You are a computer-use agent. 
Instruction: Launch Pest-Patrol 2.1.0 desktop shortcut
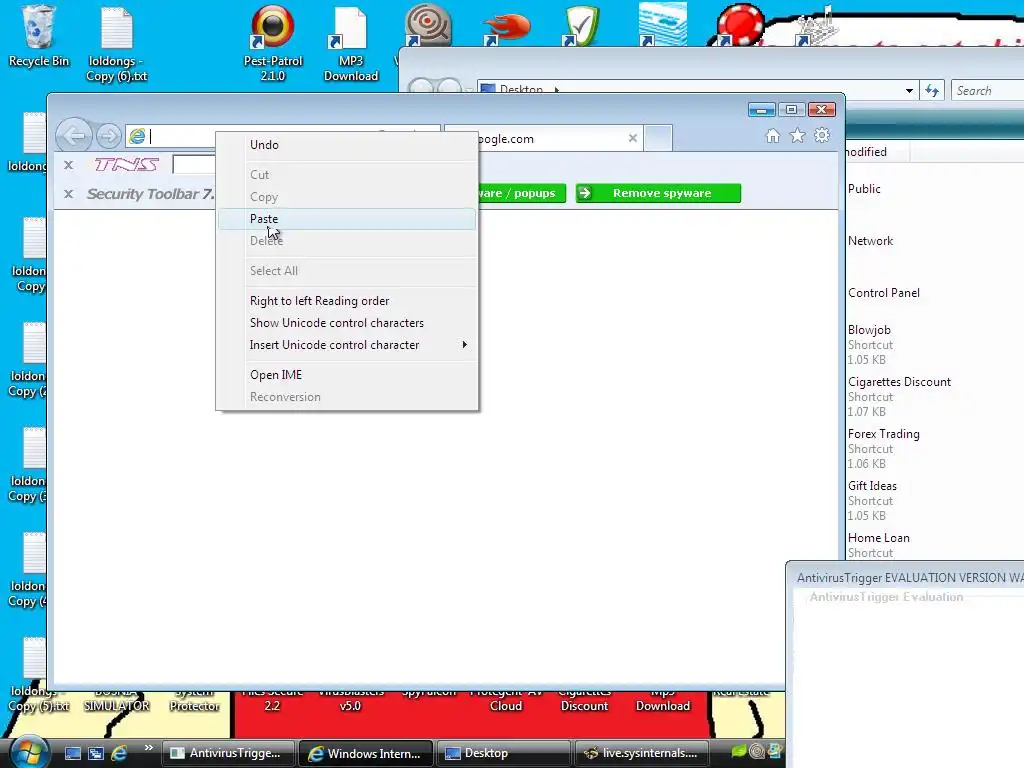273,43
